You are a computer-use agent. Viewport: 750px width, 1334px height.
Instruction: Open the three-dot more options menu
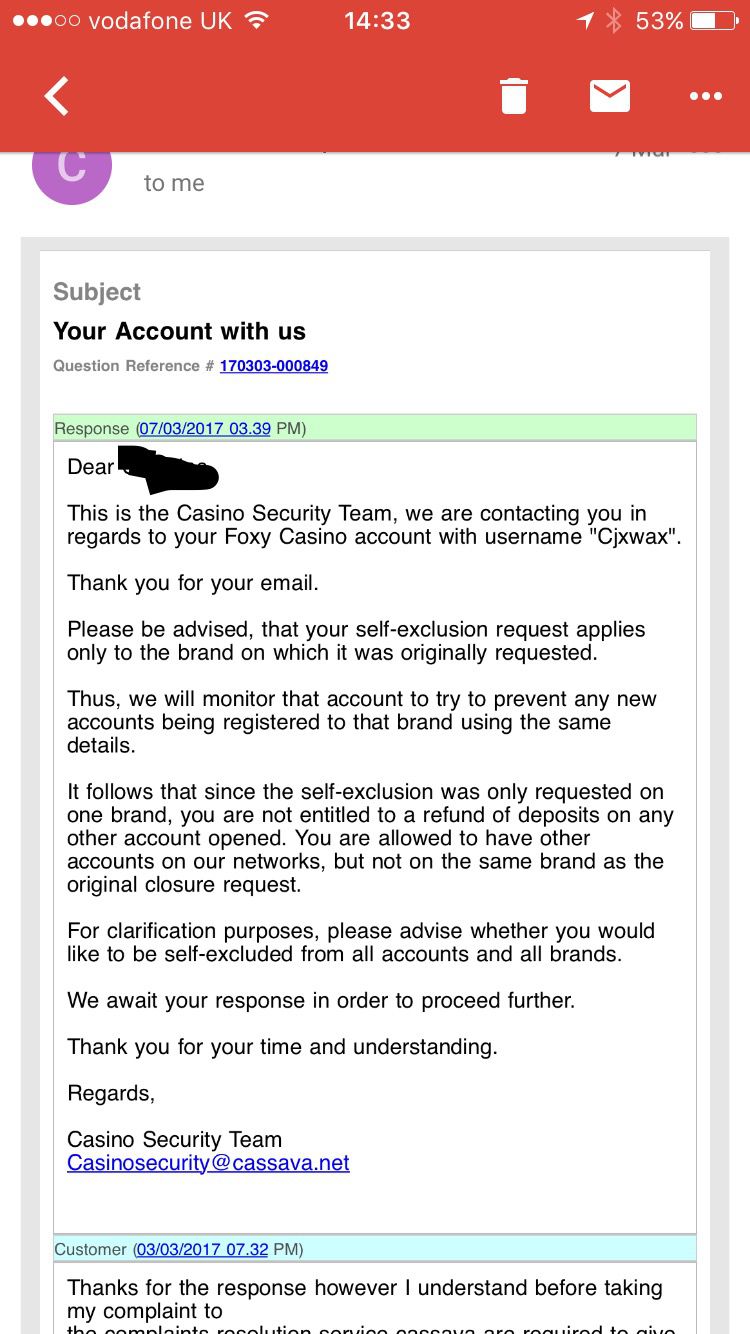coord(705,97)
